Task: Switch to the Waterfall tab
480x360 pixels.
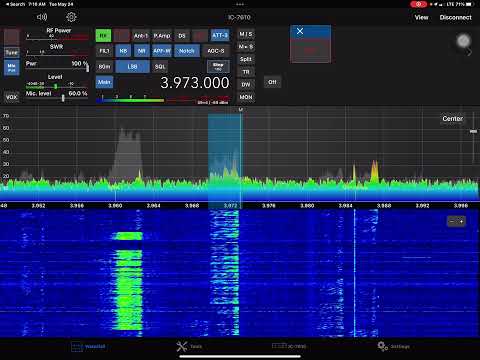Action: pyautogui.click(x=89, y=347)
